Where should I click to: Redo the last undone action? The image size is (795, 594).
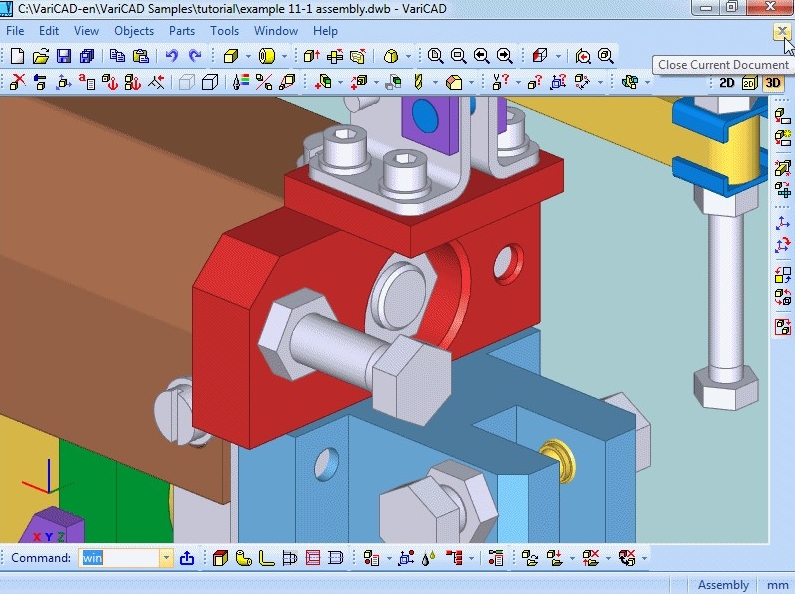click(195, 56)
